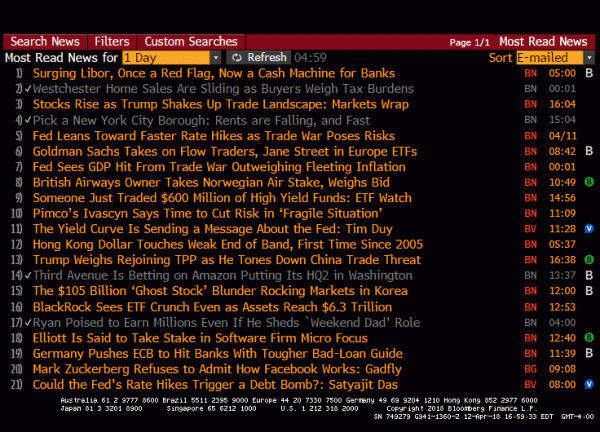Click the 05:37 time on Hong Kong Dollar row

(x=562, y=244)
